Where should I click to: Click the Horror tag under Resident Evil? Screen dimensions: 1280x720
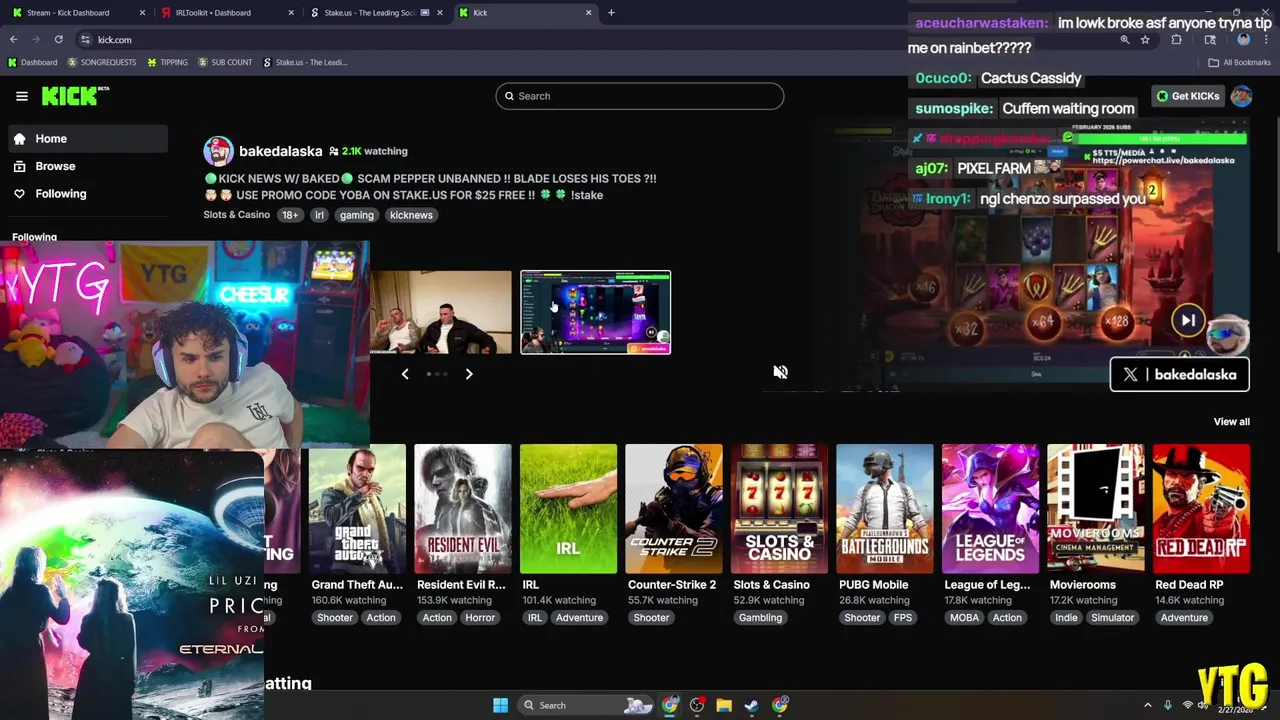(x=480, y=618)
